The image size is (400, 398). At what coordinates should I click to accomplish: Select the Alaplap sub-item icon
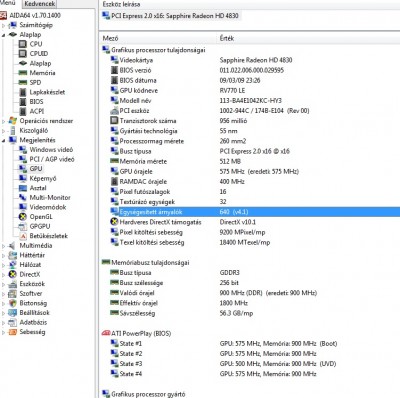click(23, 63)
